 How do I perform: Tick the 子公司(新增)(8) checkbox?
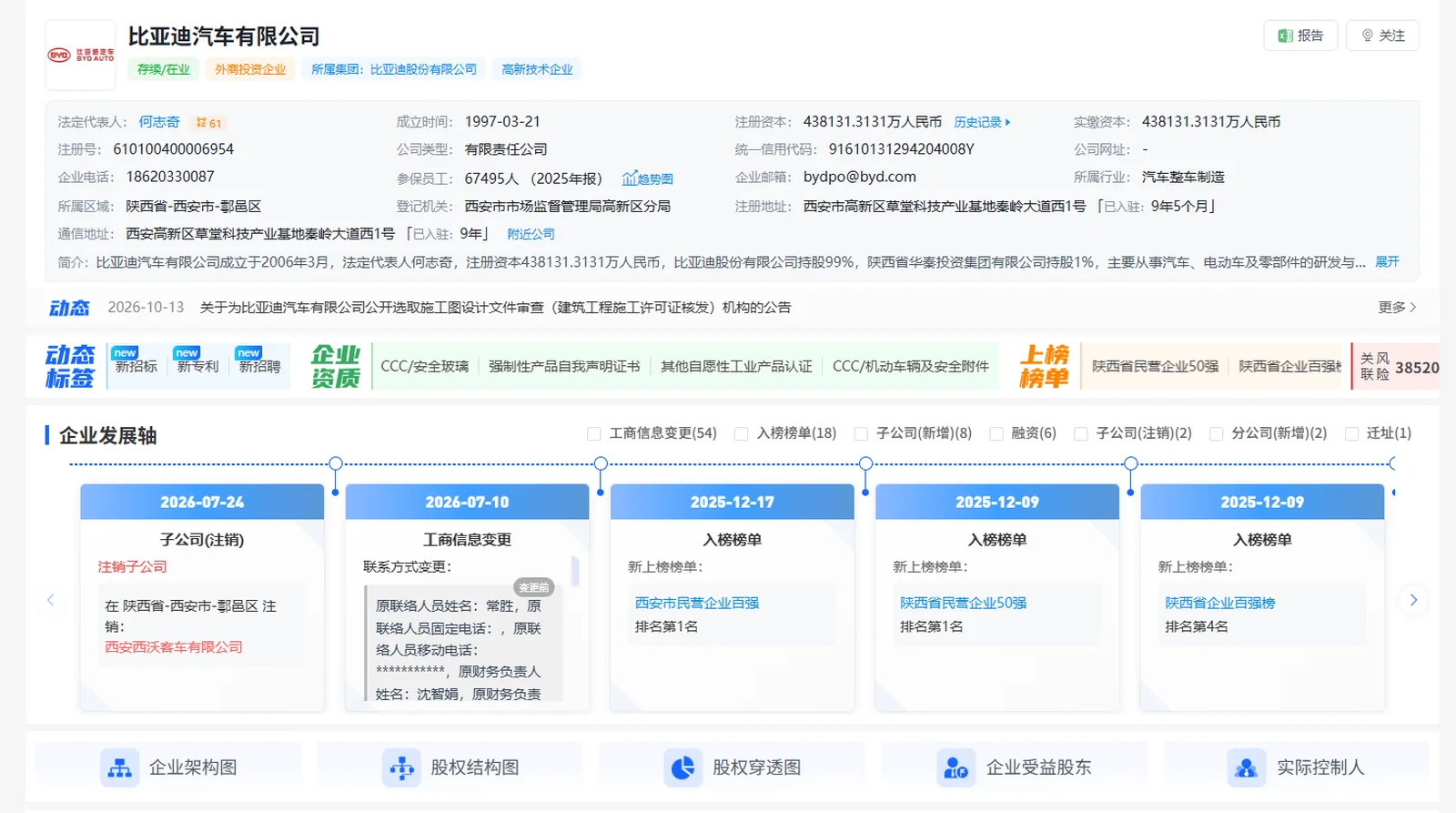[x=861, y=434]
